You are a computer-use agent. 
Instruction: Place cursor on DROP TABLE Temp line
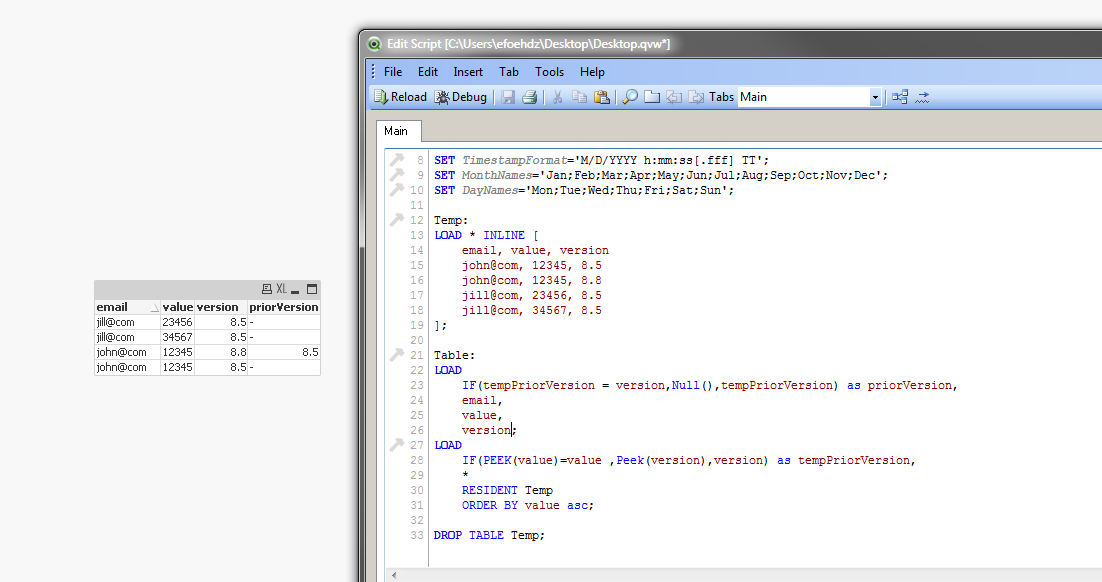click(489, 535)
